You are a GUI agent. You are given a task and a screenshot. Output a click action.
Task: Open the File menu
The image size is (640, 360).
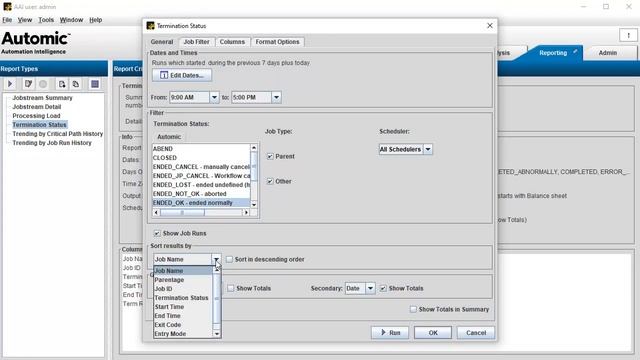(x=7, y=20)
